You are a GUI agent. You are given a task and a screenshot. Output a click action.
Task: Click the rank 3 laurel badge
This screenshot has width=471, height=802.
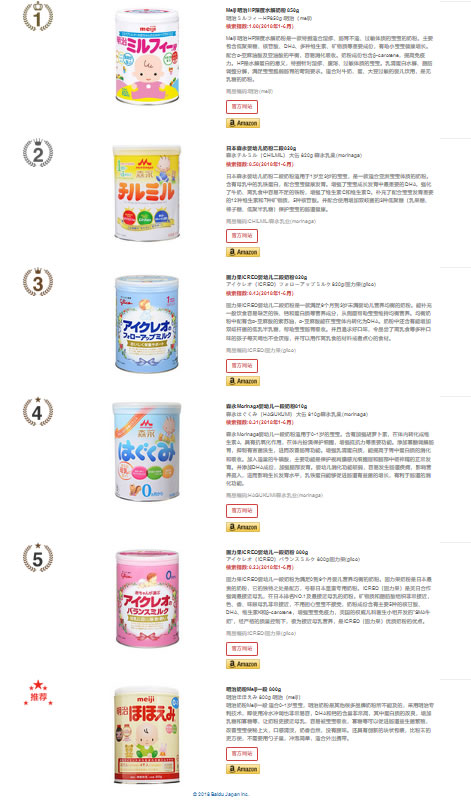click(x=38, y=281)
